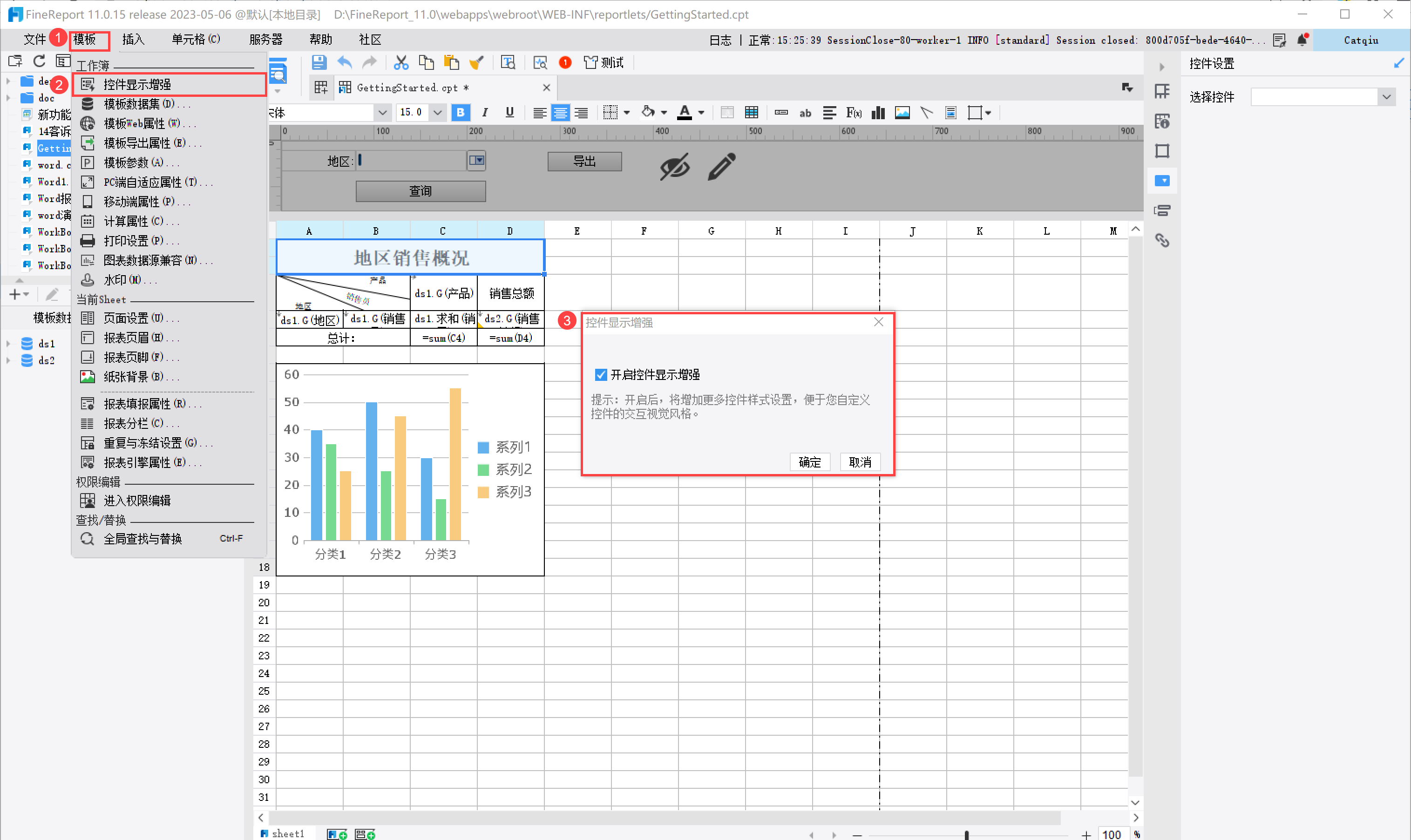
Task: Click the format painter brush icon
Action: (476, 63)
